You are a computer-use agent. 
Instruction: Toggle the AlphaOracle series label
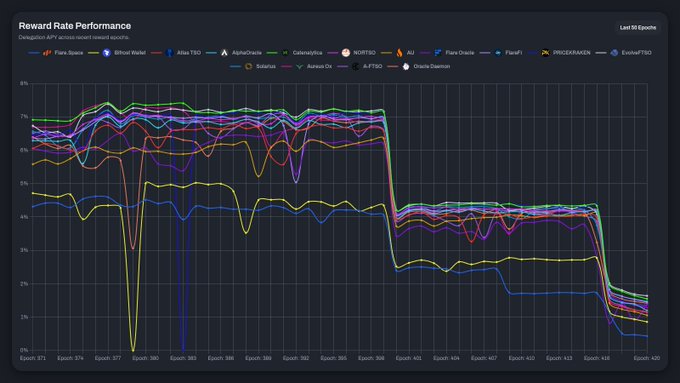pyautogui.click(x=247, y=52)
